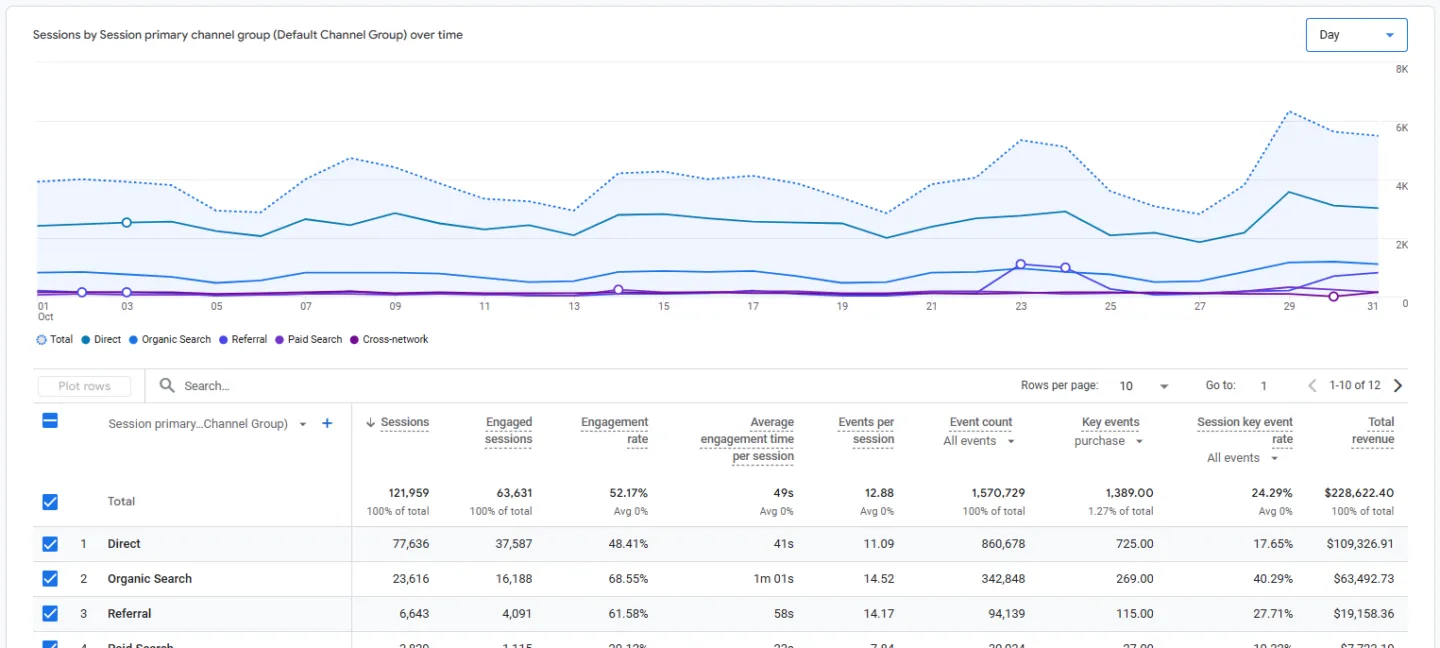Open the Day time granularity dropdown
This screenshot has width=1440, height=648.
click(1356, 33)
